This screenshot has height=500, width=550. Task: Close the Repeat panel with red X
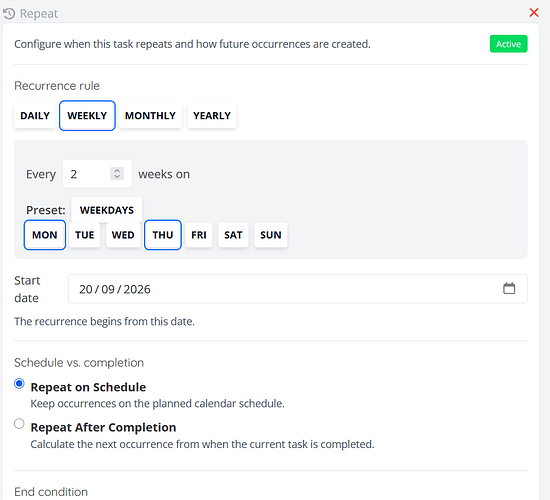pyautogui.click(x=534, y=13)
